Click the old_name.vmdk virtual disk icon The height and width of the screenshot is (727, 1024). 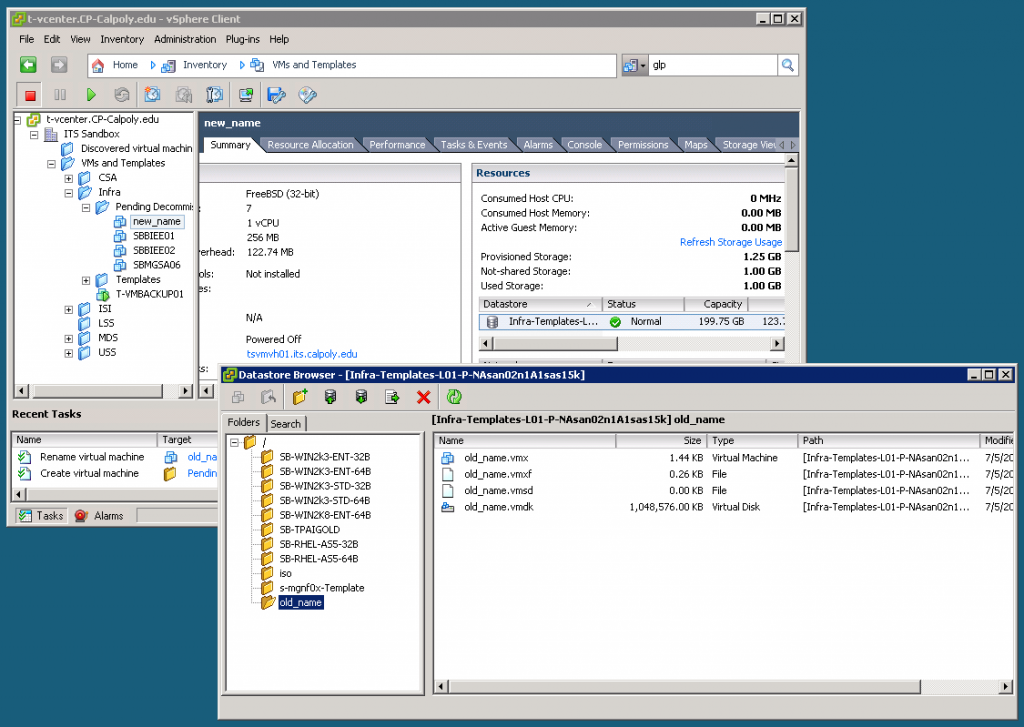coord(448,507)
